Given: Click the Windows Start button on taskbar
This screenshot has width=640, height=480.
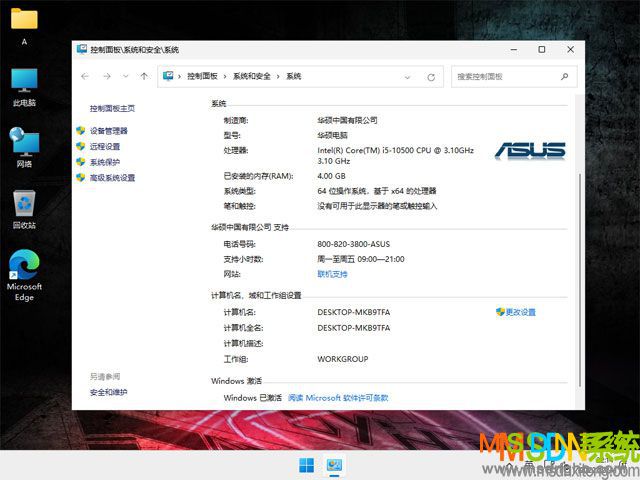Looking at the screenshot, I should pyautogui.click(x=307, y=465).
